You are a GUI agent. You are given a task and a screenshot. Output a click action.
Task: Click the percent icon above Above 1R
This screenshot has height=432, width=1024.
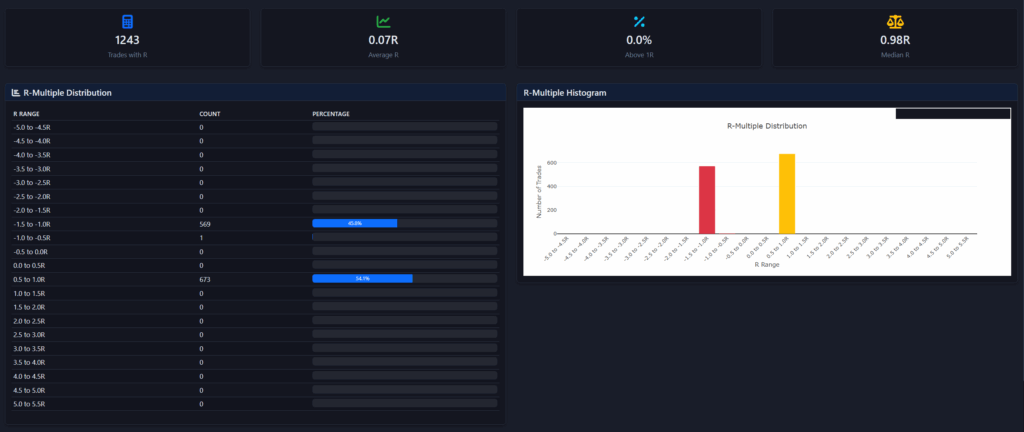(x=639, y=22)
